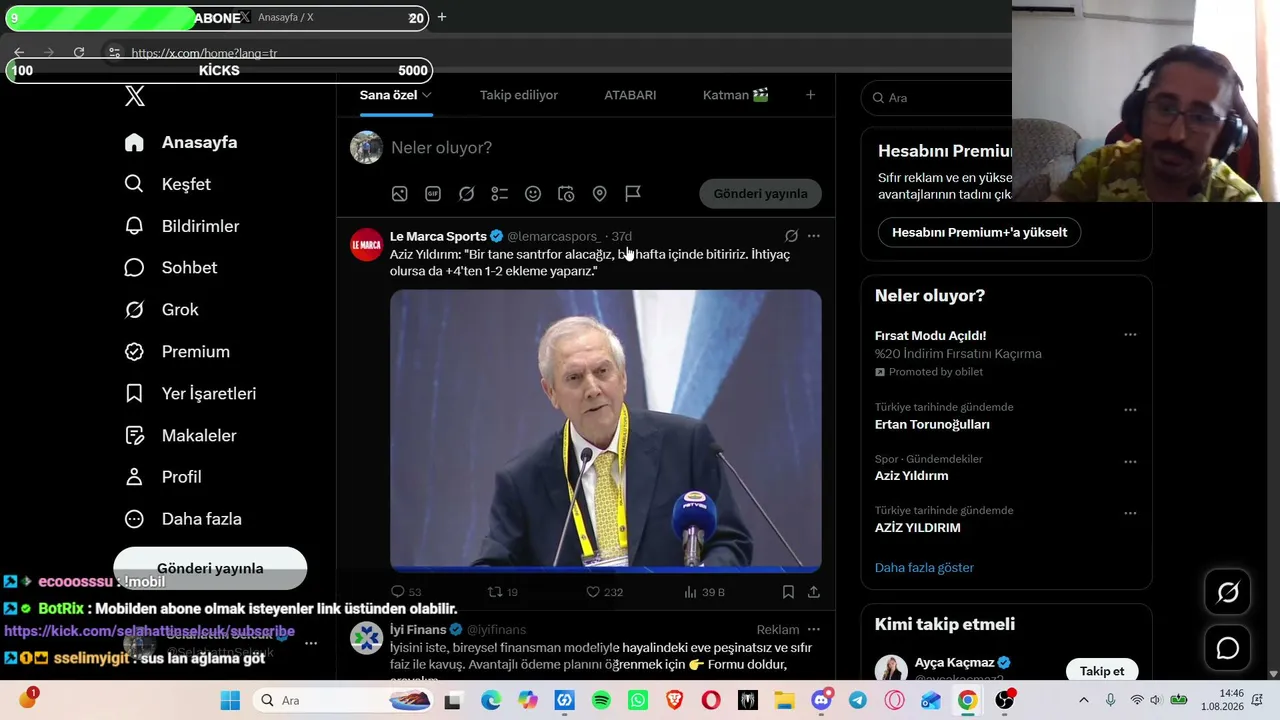
Task: Open the emoji picker in the composer
Action: (x=533, y=194)
